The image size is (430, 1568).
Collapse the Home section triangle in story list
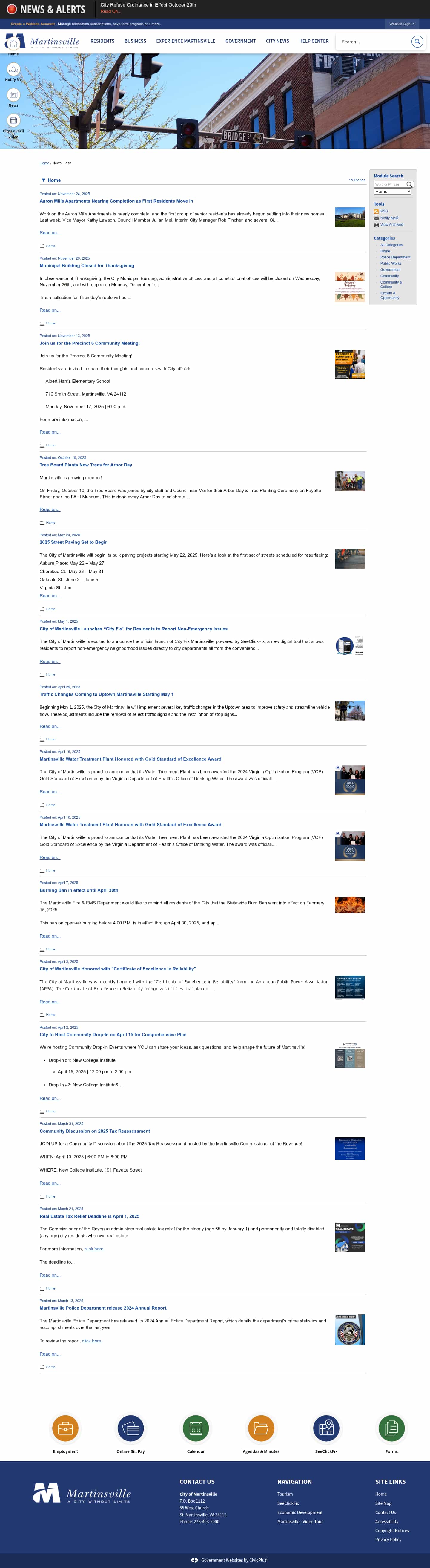(43, 180)
